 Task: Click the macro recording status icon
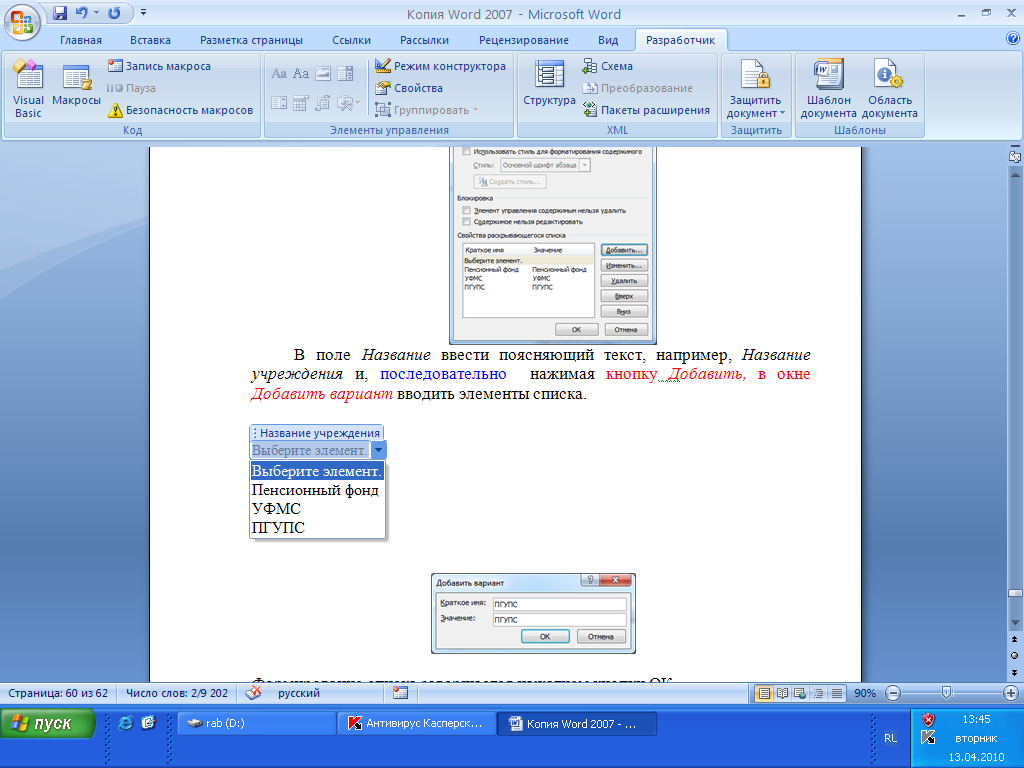pyautogui.click(x=400, y=693)
